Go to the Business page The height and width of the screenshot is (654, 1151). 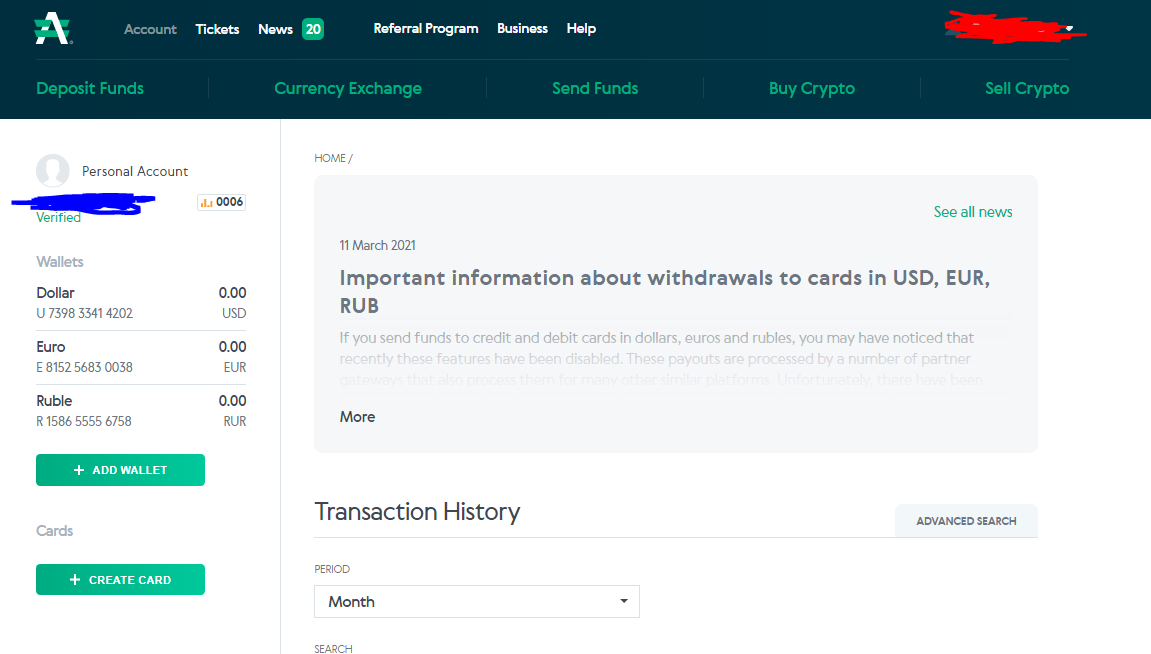coord(523,29)
